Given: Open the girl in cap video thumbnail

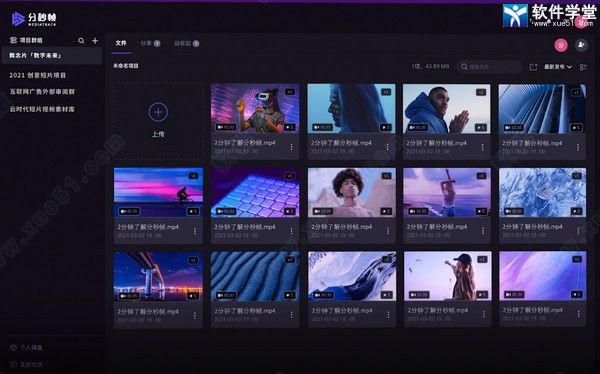Looking at the screenshot, I should tap(448, 276).
